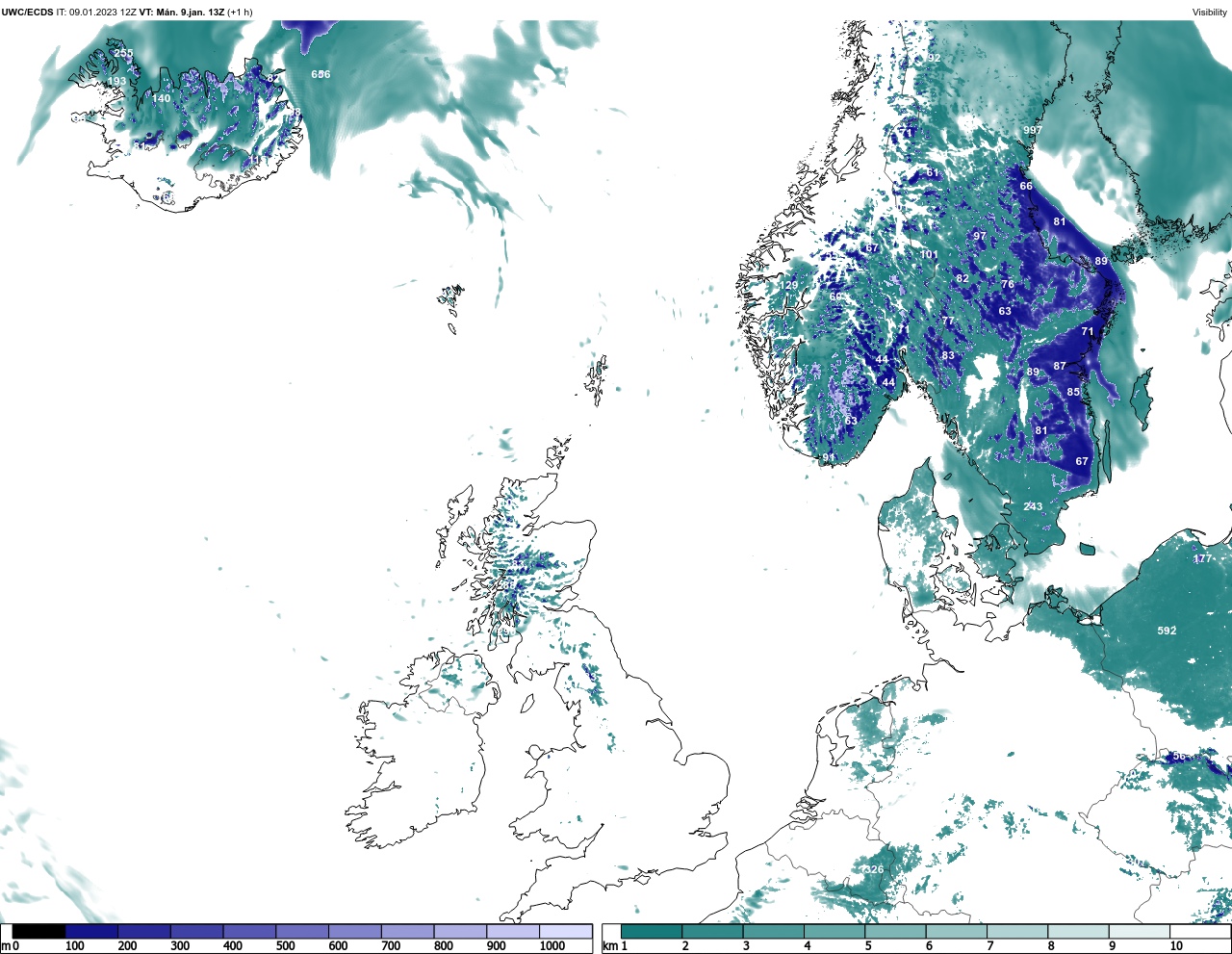Screen dimensions: 1232x954
Task: Click the '82' value in central Sweden
Action: tap(962, 278)
